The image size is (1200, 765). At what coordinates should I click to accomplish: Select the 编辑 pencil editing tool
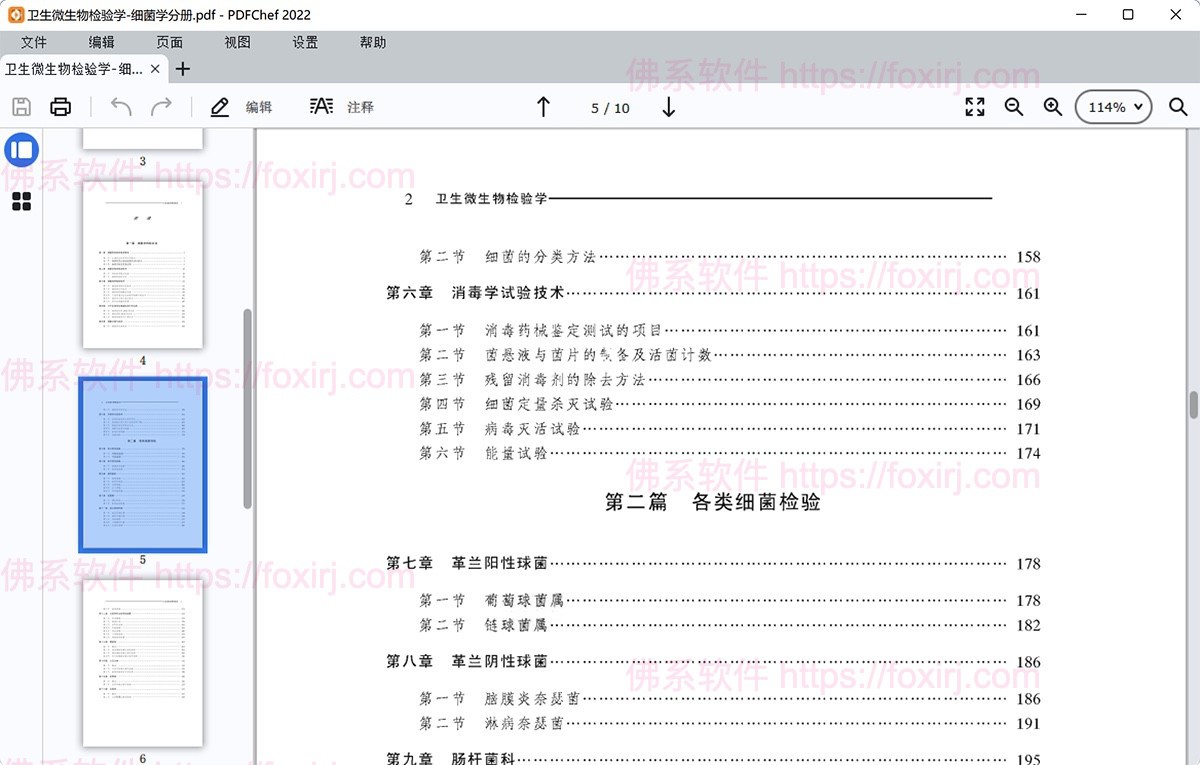[240, 107]
